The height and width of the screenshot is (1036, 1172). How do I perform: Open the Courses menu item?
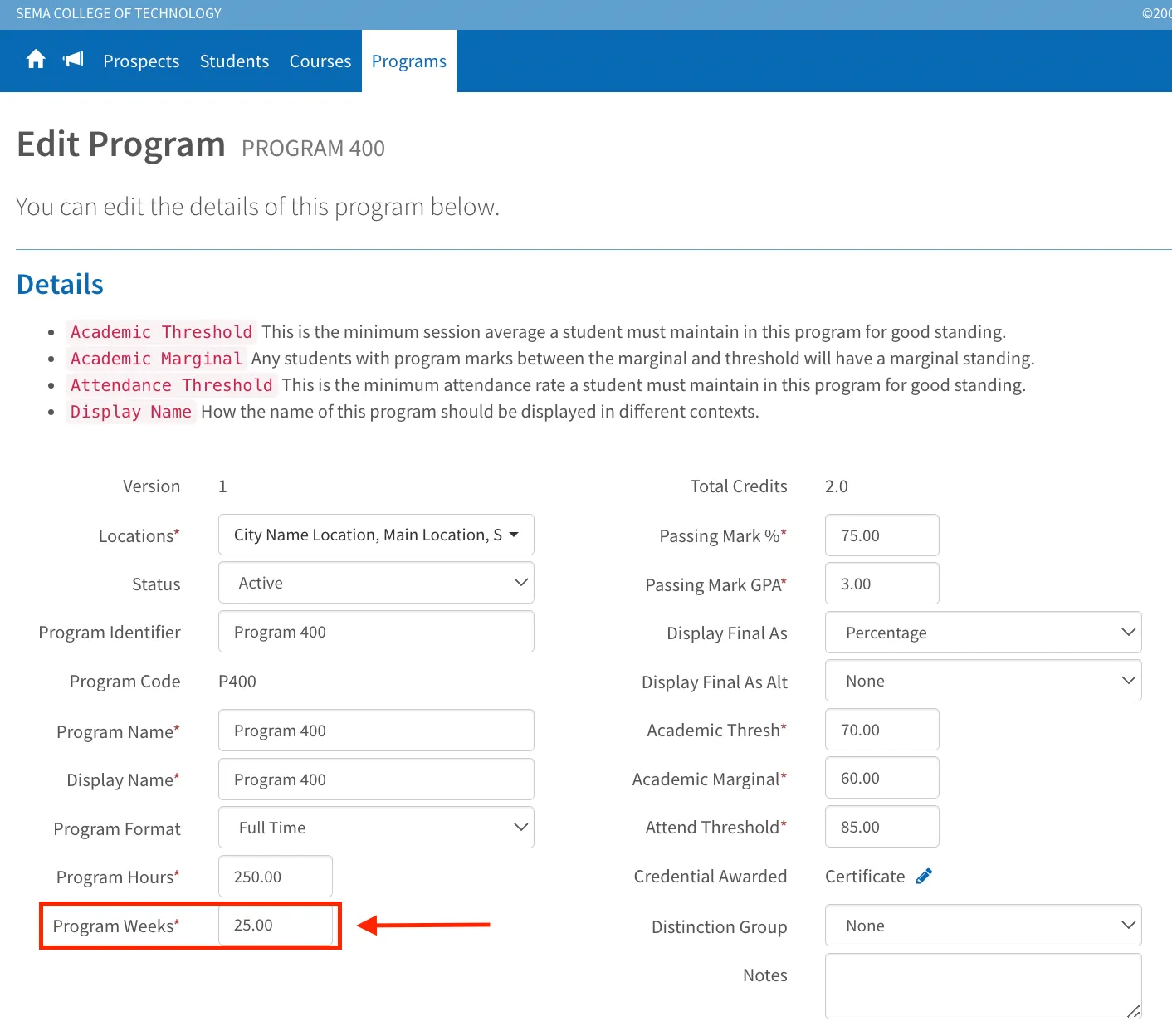tap(320, 61)
